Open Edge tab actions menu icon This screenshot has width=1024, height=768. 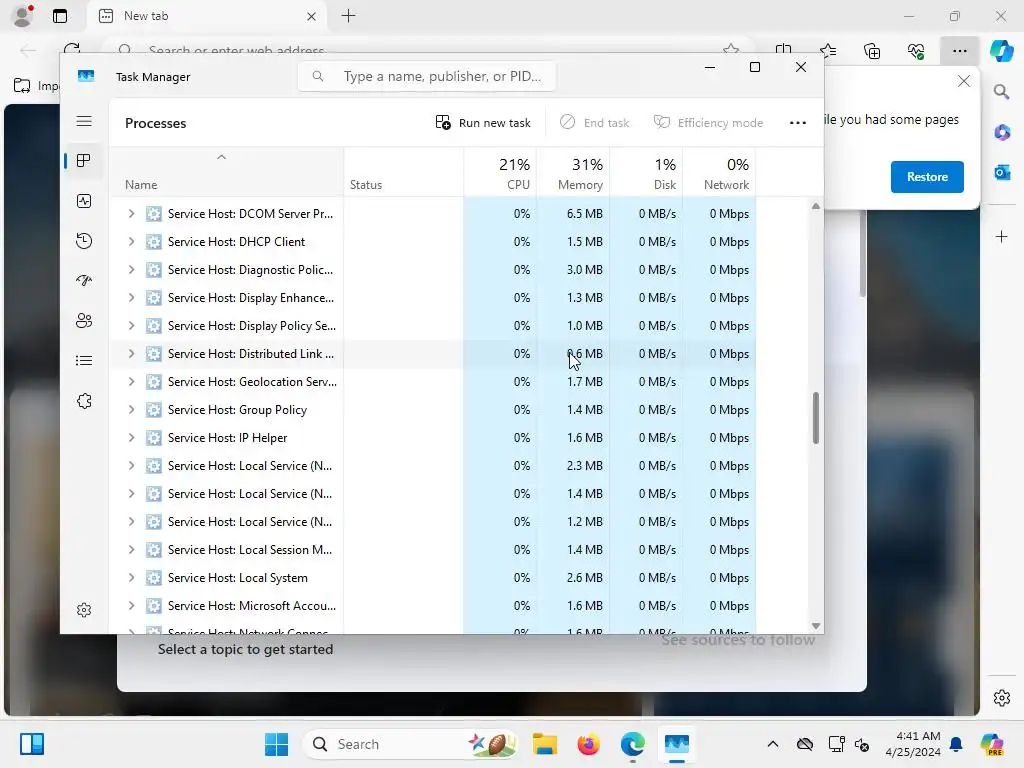click(59, 16)
